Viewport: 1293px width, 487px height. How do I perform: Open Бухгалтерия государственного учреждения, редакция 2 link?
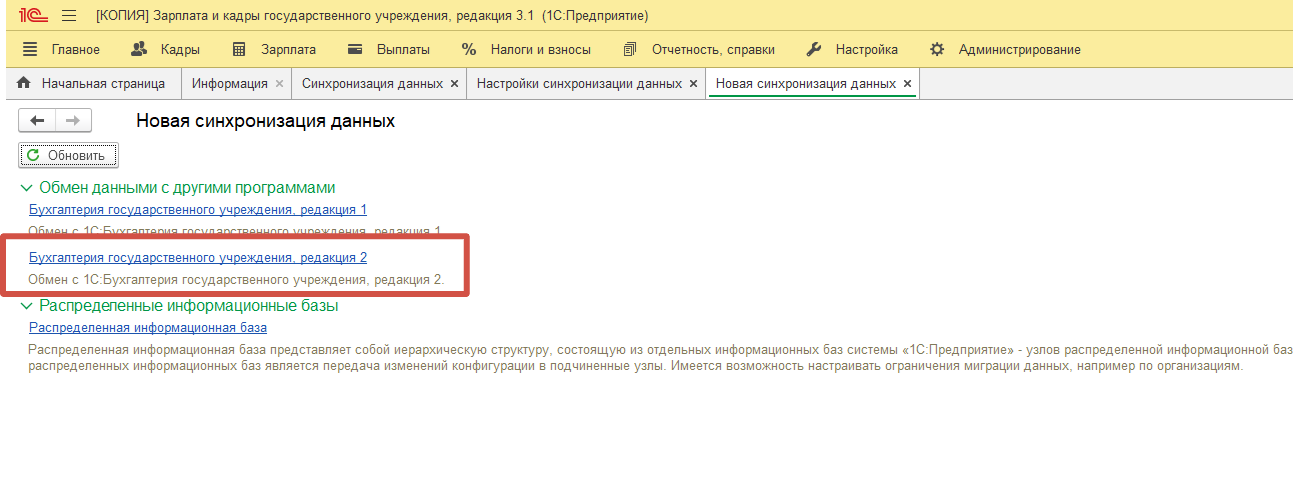tap(198, 258)
